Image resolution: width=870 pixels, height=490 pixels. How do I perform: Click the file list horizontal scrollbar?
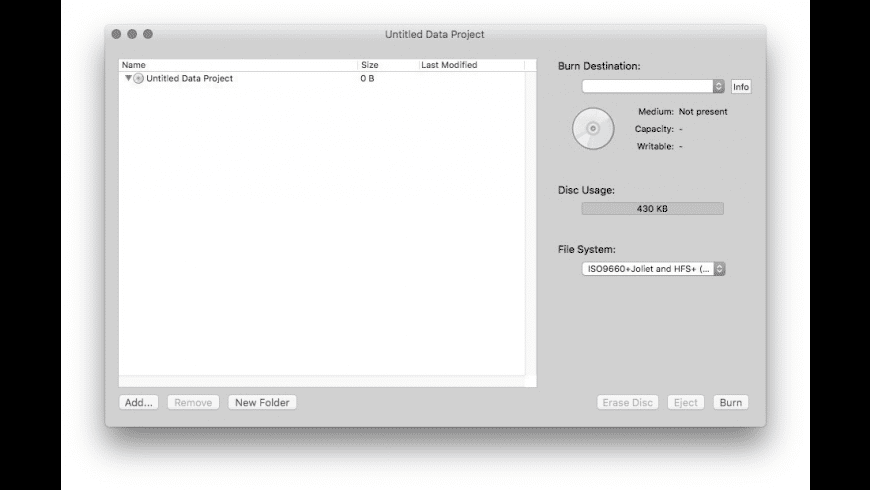click(x=322, y=381)
